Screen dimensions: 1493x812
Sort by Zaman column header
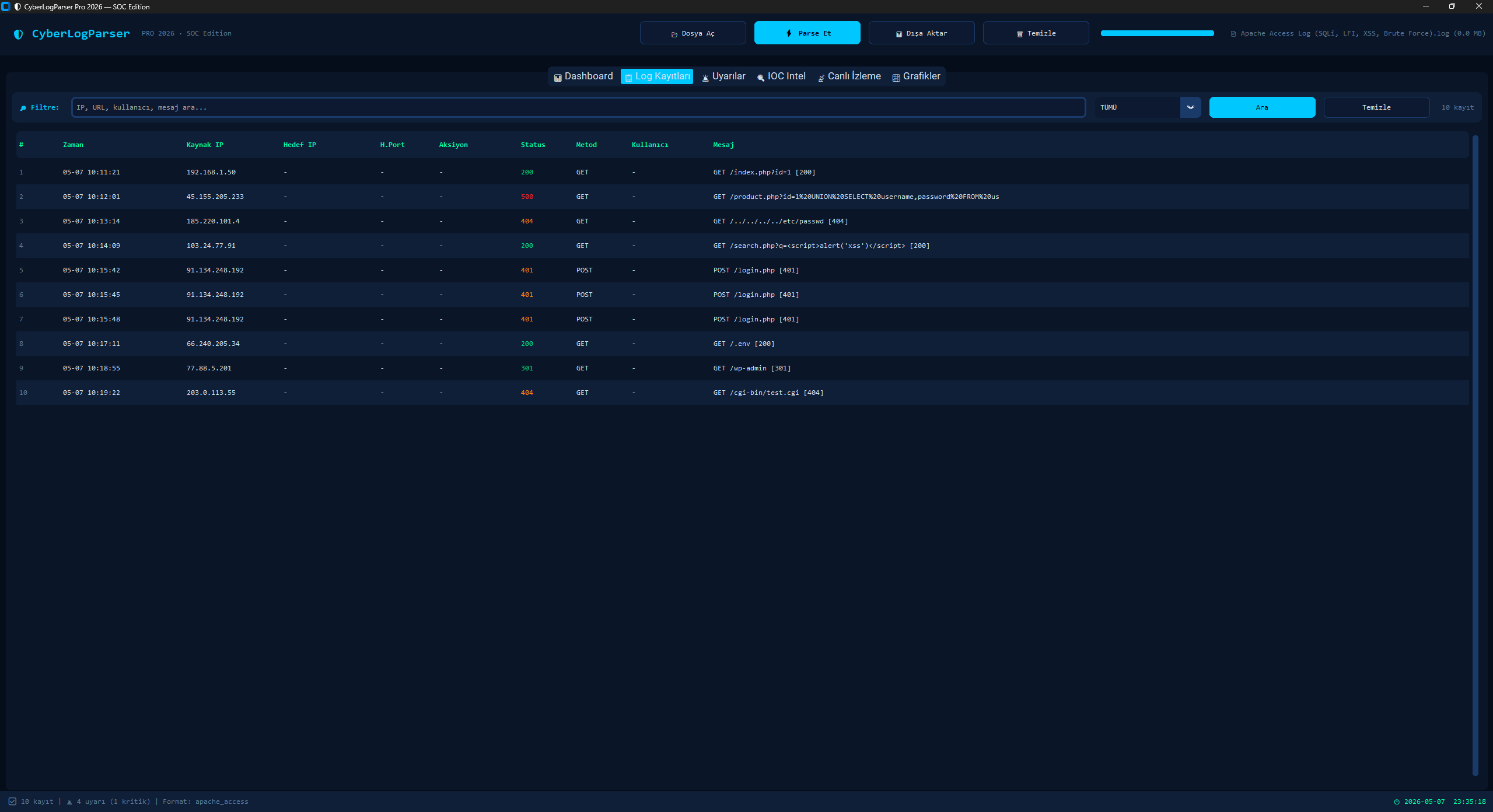pos(73,145)
